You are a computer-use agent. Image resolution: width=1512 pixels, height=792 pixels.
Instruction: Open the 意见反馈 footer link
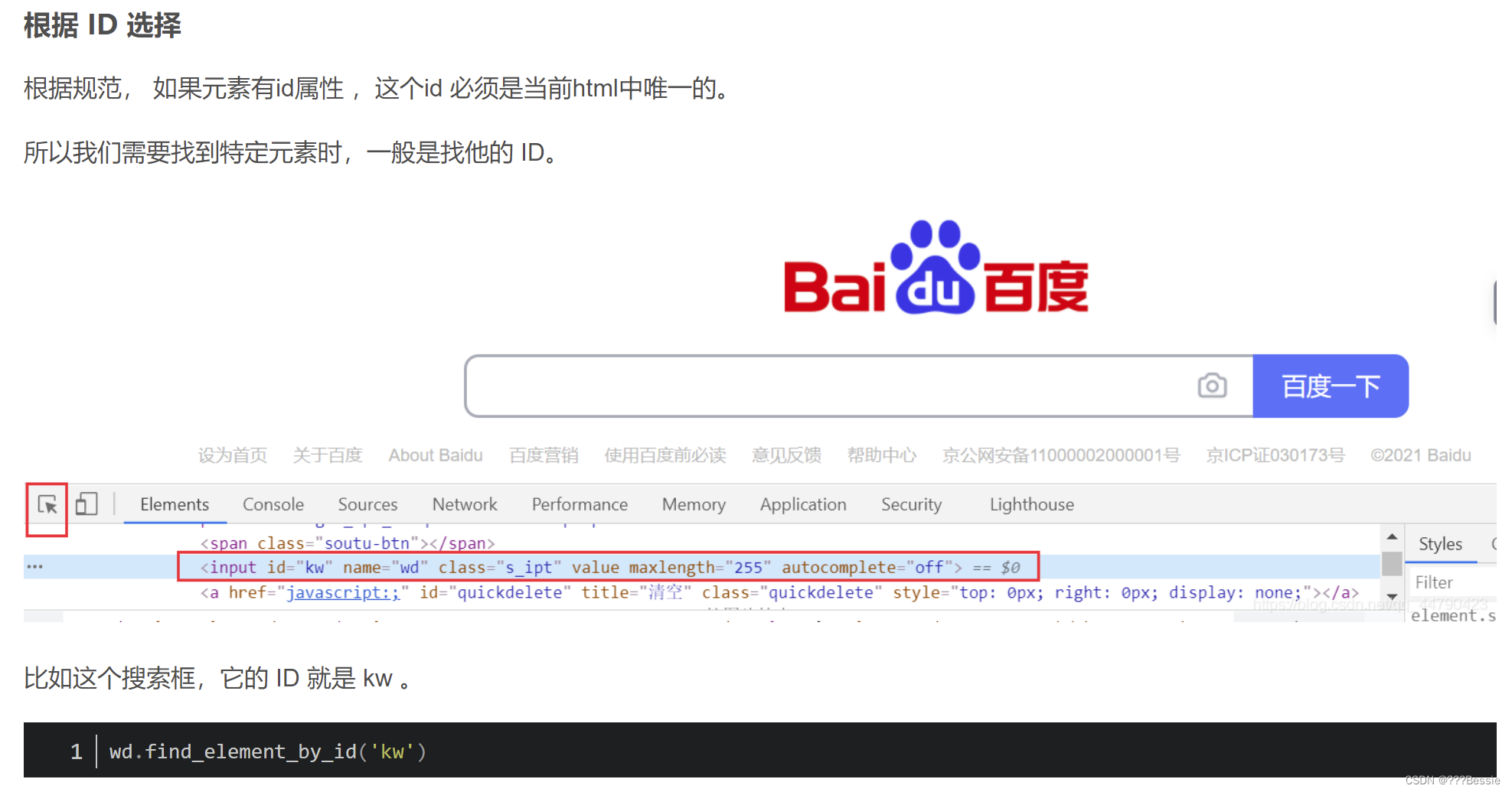click(786, 455)
